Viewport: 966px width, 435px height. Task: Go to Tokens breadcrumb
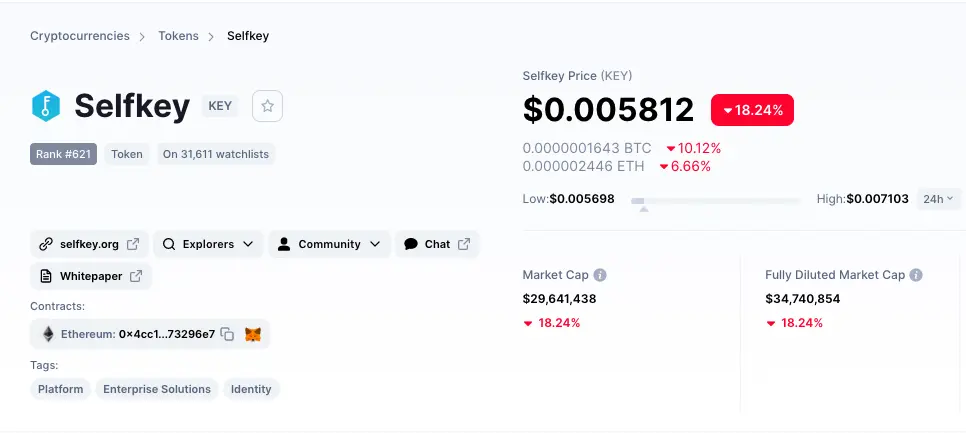(x=179, y=36)
